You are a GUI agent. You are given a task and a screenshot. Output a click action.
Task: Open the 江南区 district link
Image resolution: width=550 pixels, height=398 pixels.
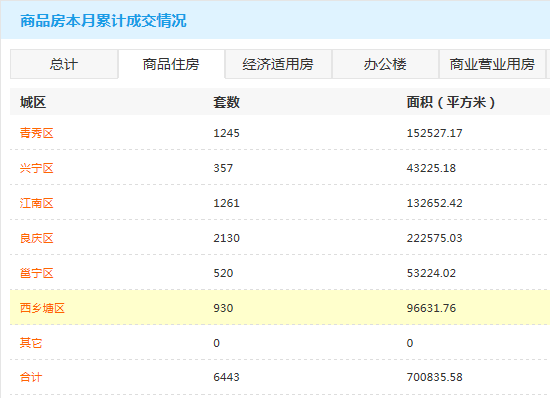coord(36,203)
